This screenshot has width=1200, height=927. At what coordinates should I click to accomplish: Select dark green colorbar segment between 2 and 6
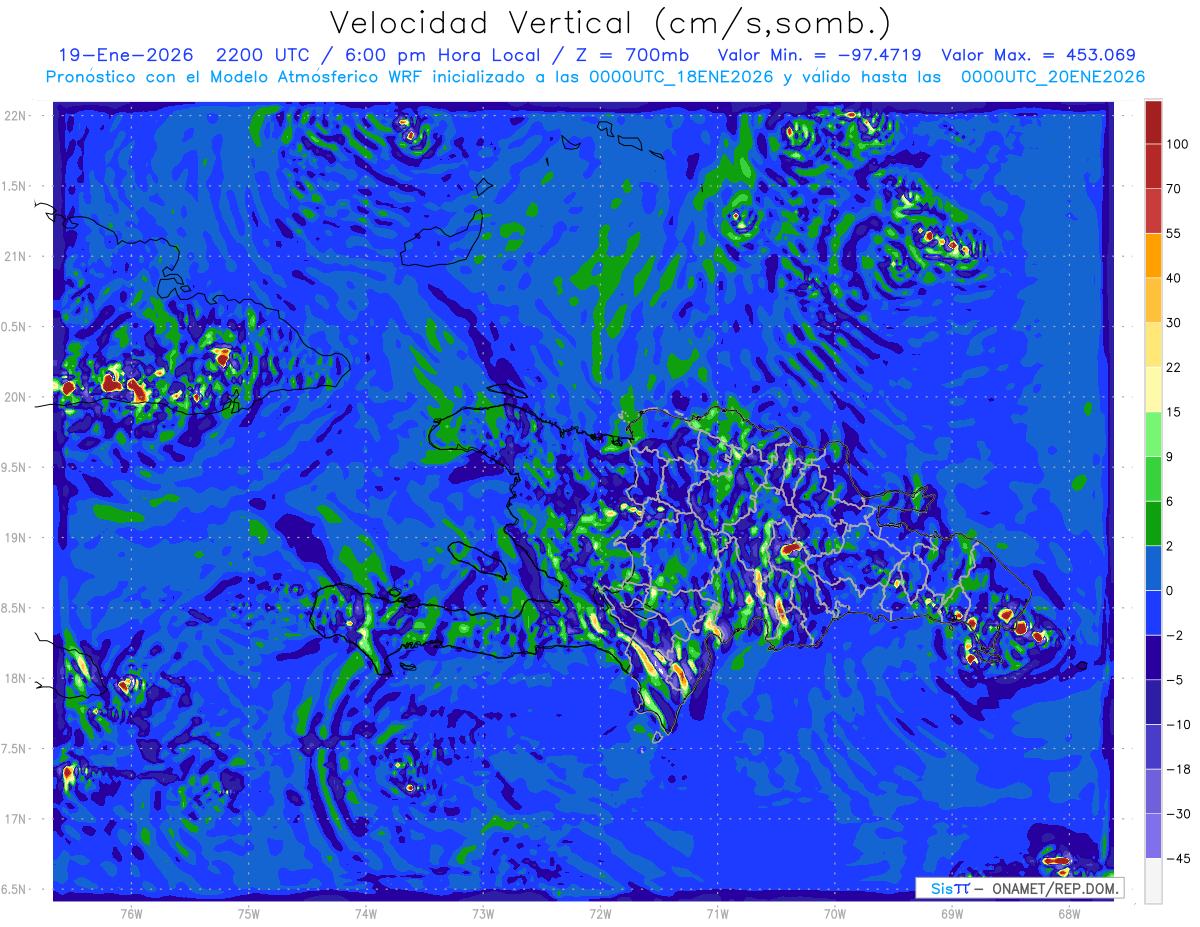(x=1154, y=523)
